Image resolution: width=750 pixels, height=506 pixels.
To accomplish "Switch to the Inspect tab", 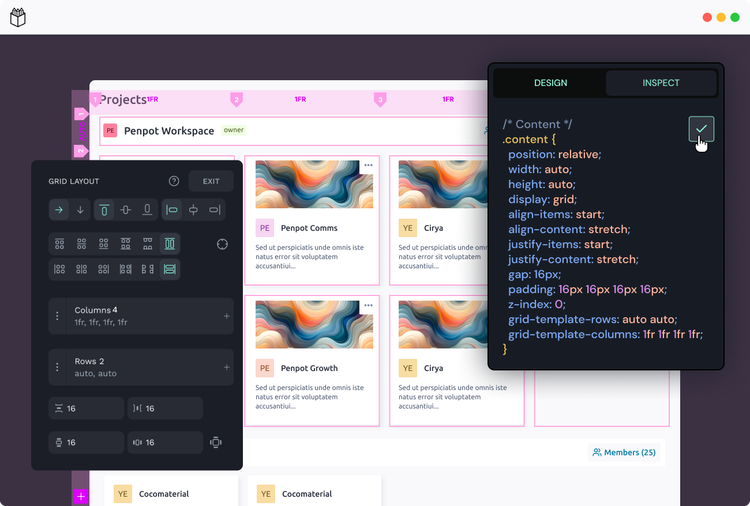I will [x=661, y=83].
